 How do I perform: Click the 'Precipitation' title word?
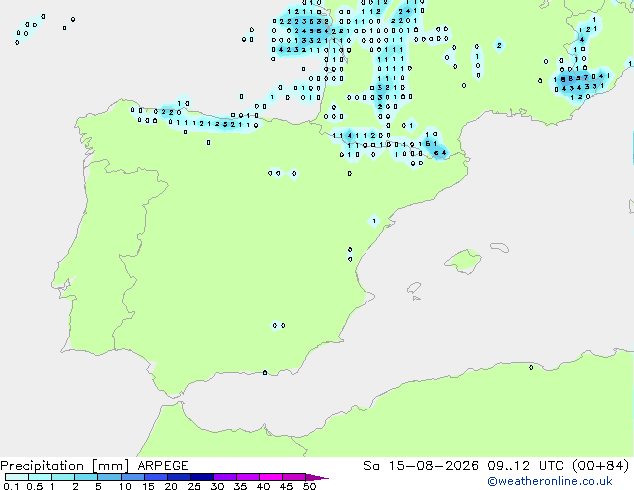42,466
